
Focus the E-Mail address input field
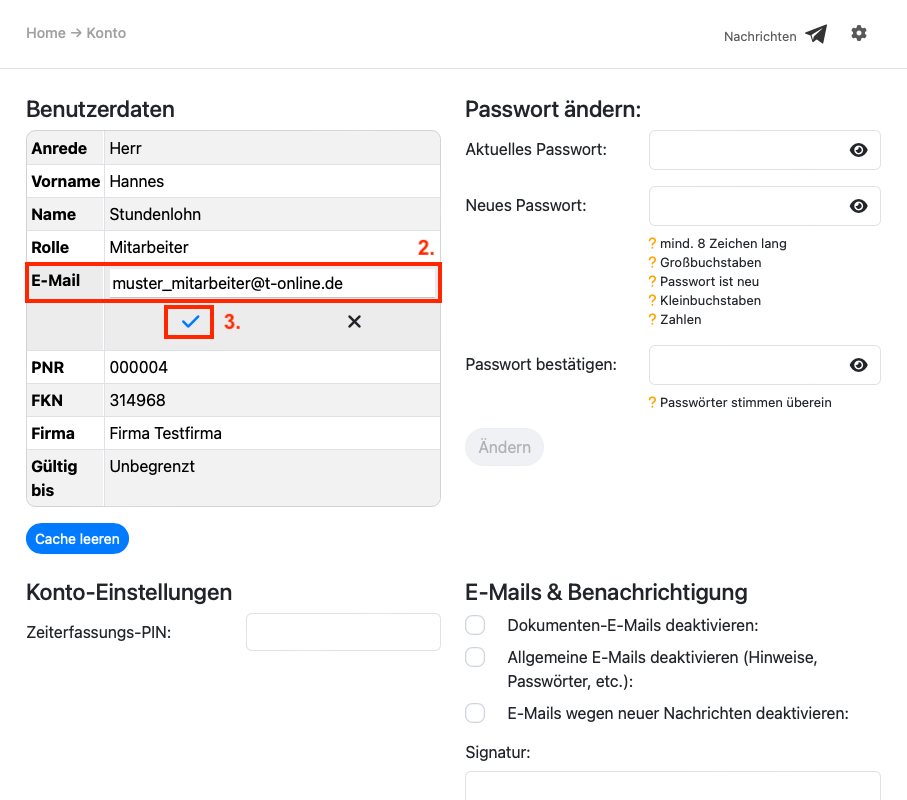272,283
